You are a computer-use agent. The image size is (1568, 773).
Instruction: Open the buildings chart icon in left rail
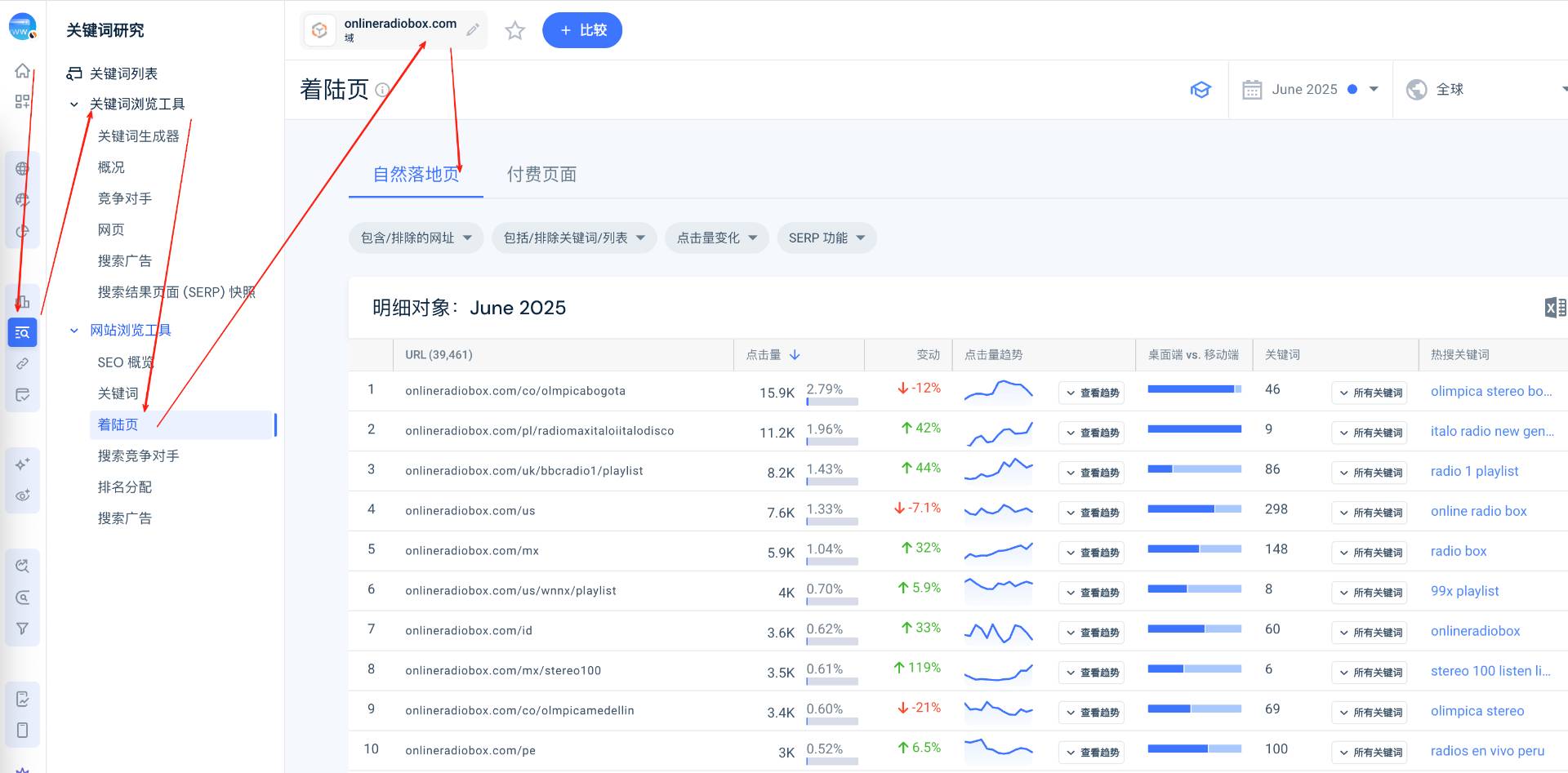(22, 301)
